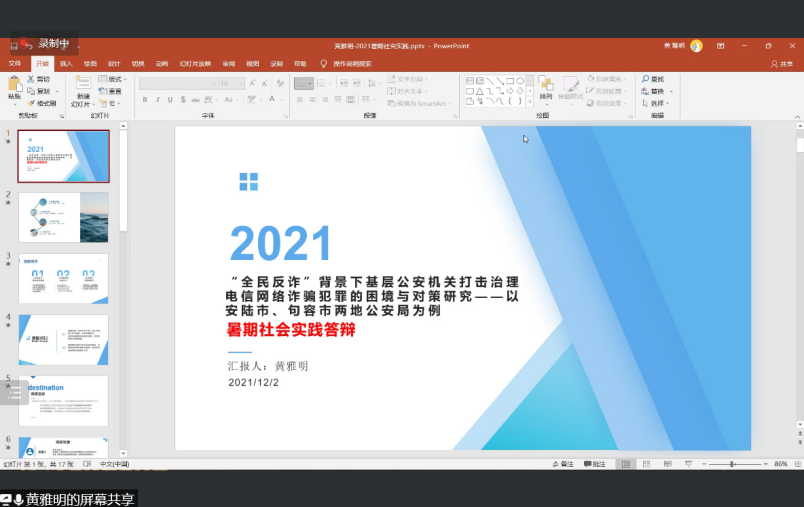Viewport: 804px width, 507px height.
Task: Open the Insert (插入) ribbon tab
Action: pyautogui.click(x=66, y=63)
